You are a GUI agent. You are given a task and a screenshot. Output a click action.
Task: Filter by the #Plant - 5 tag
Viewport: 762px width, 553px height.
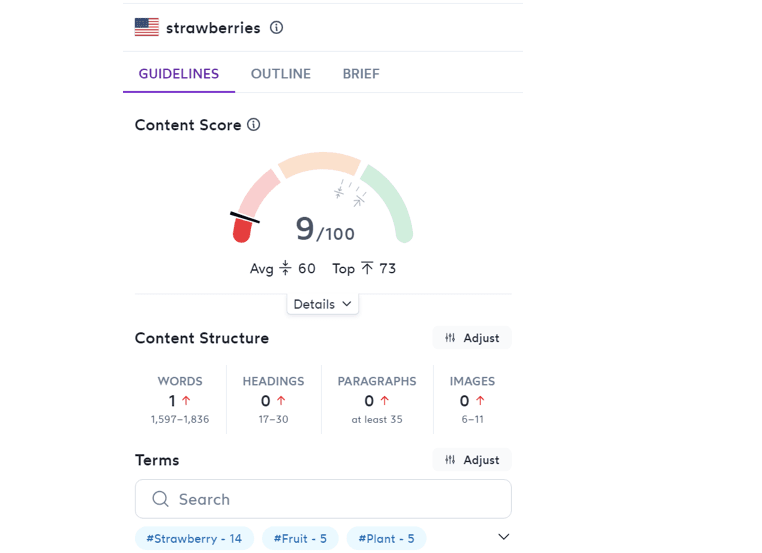[x=386, y=539]
